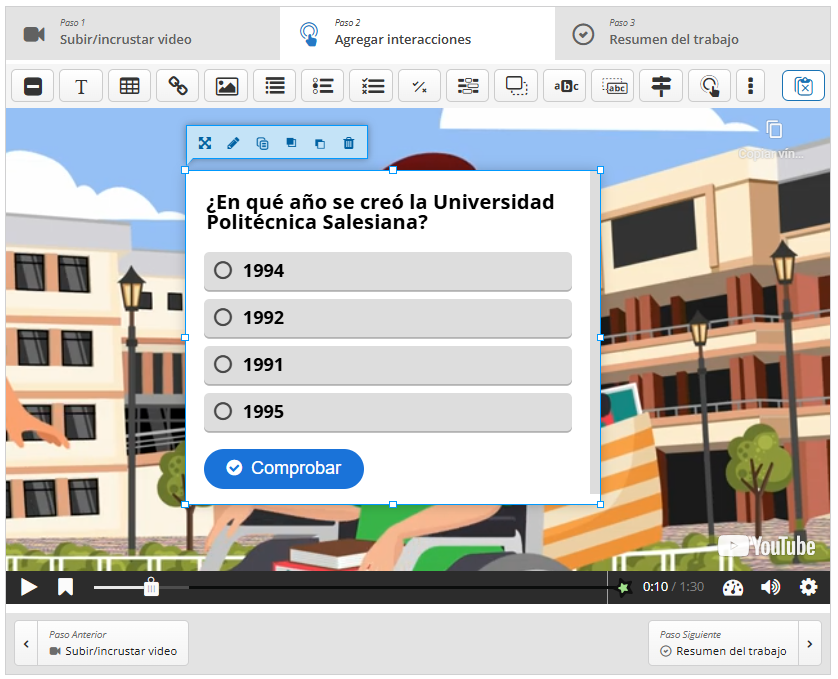Pick 1995 as the answer
Viewport: 838px width, 679px height.
[x=223, y=411]
